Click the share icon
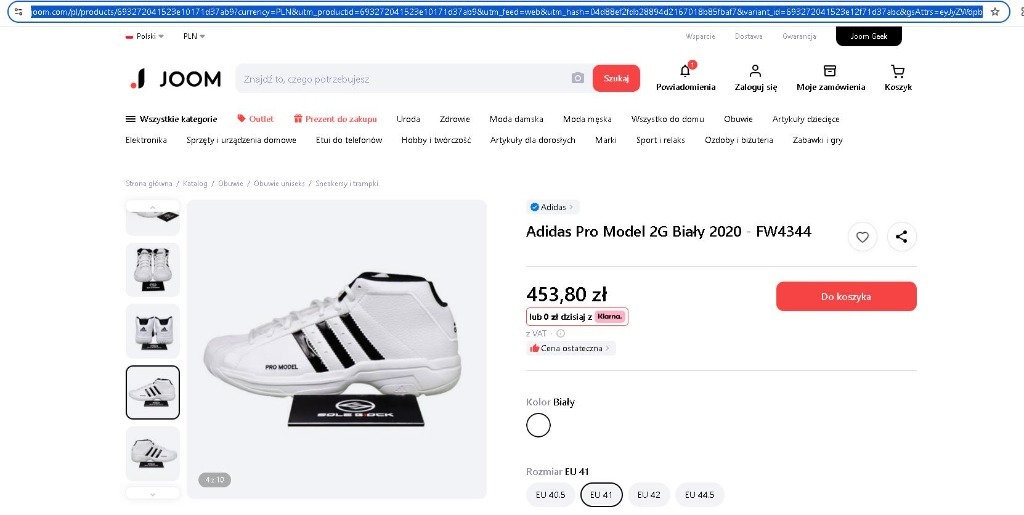1024x515 pixels. (901, 237)
